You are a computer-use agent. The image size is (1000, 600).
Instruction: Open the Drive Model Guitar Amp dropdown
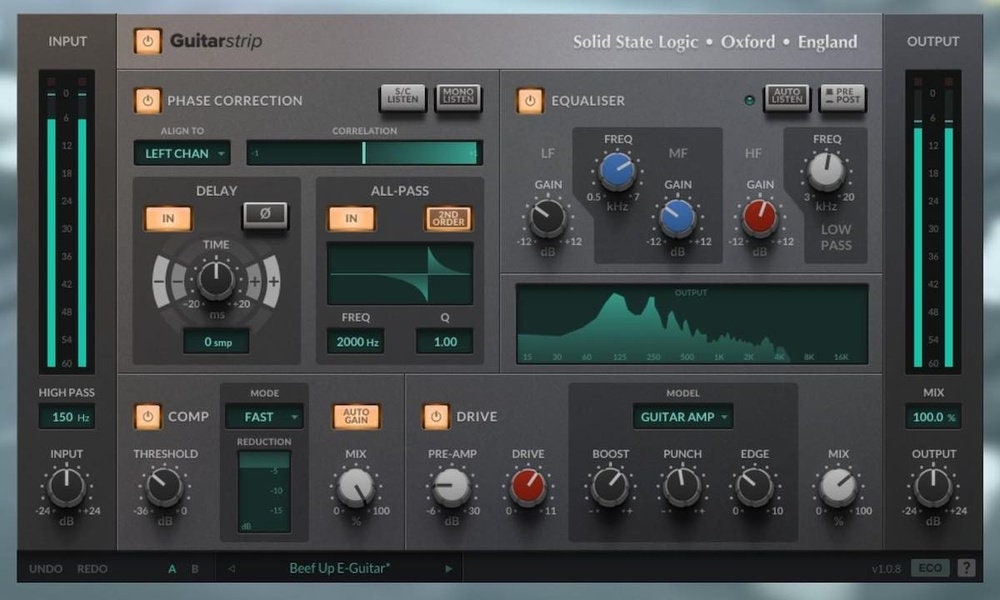(x=682, y=416)
